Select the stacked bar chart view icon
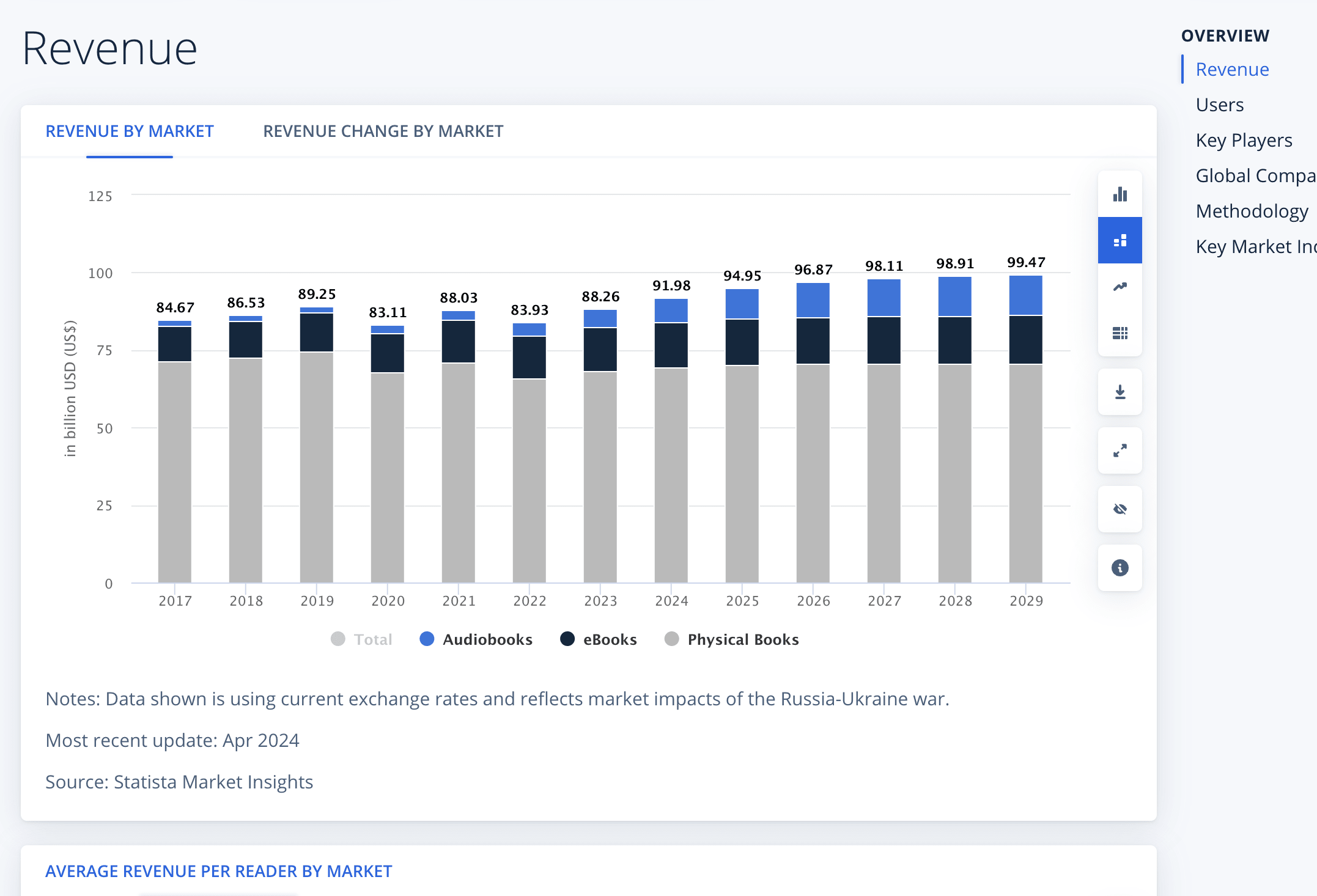The height and width of the screenshot is (896, 1317). 1120,240
